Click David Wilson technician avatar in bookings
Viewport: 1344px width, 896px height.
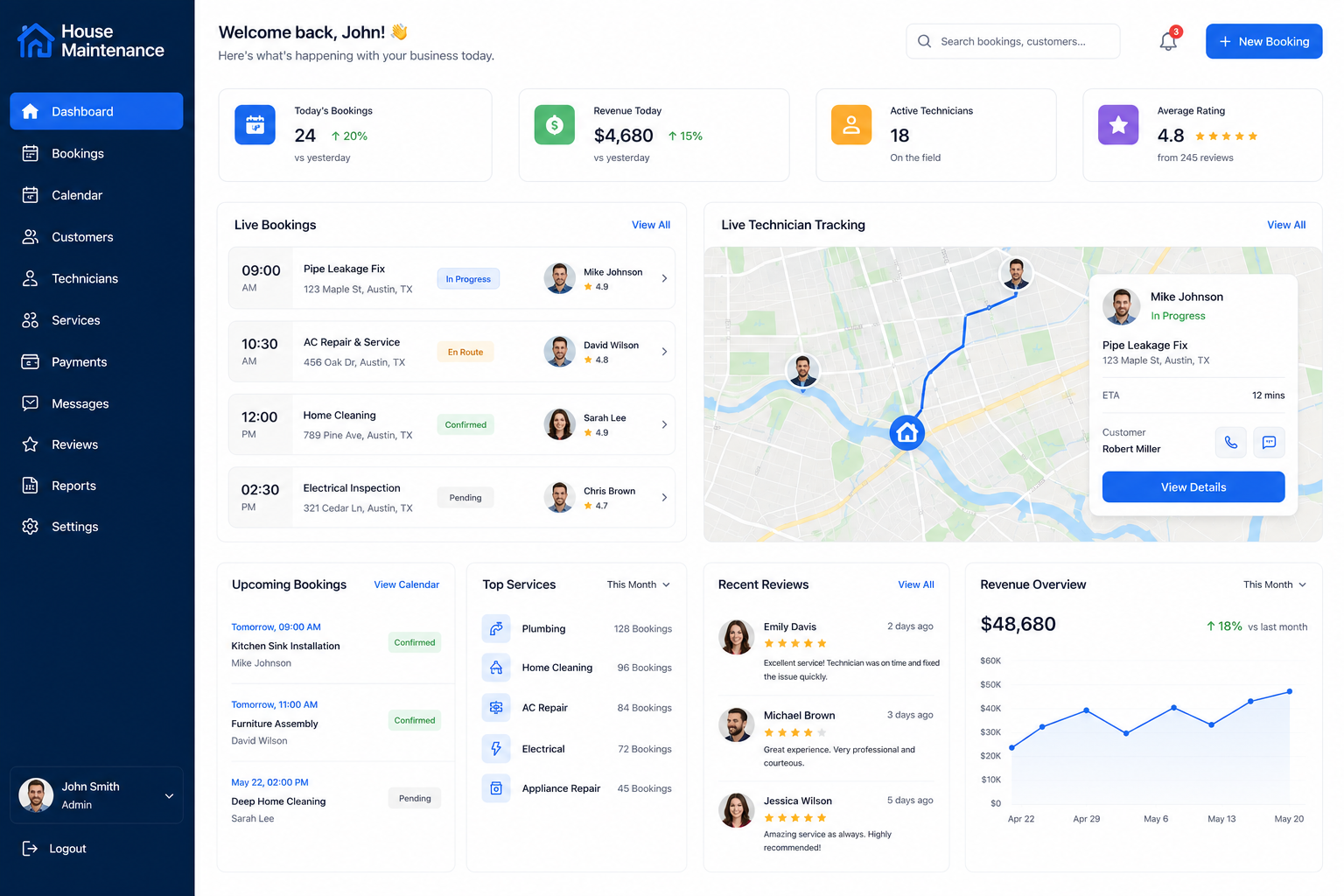point(559,352)
